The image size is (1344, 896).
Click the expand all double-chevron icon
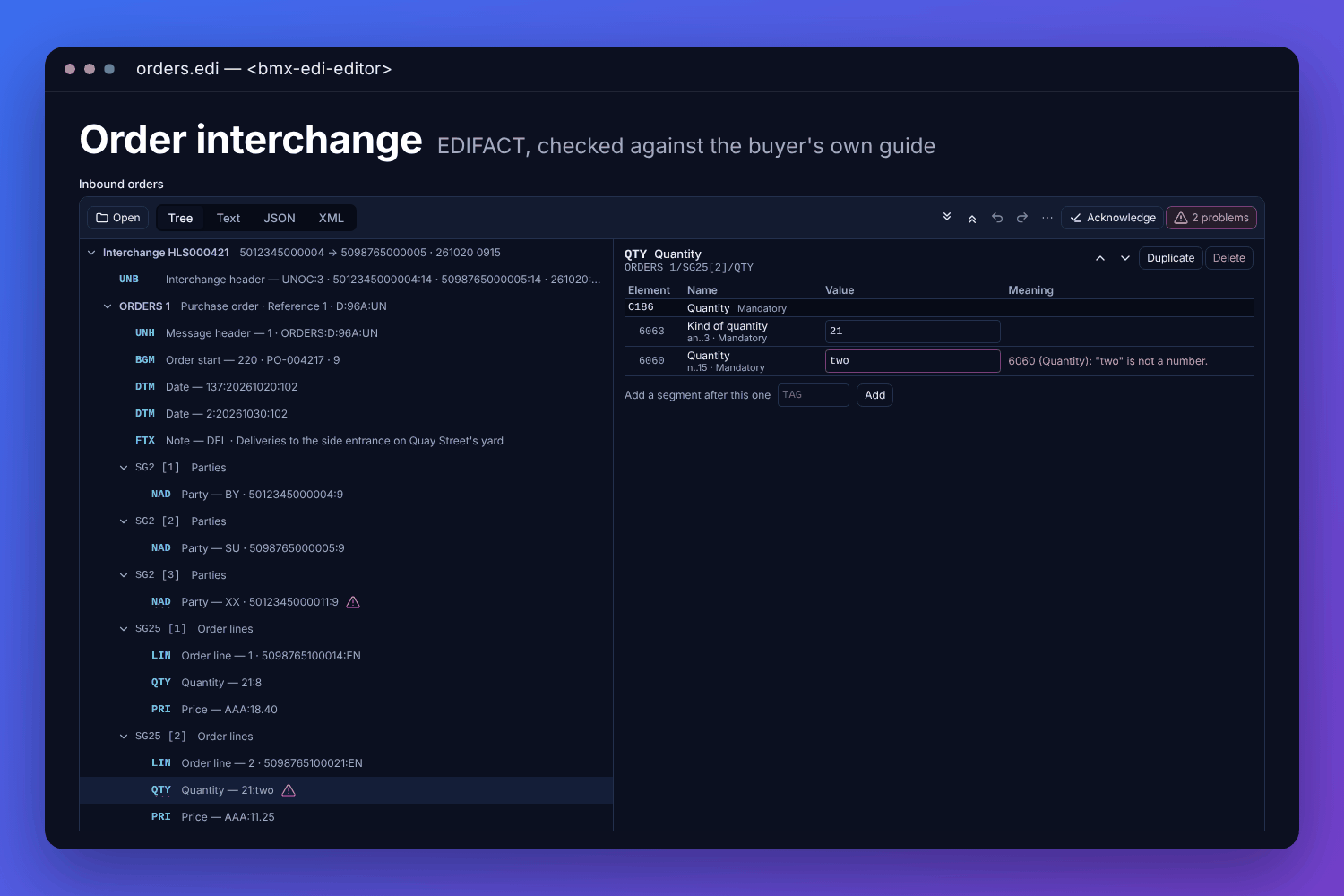pyautogui.click(x=947, y=218)
